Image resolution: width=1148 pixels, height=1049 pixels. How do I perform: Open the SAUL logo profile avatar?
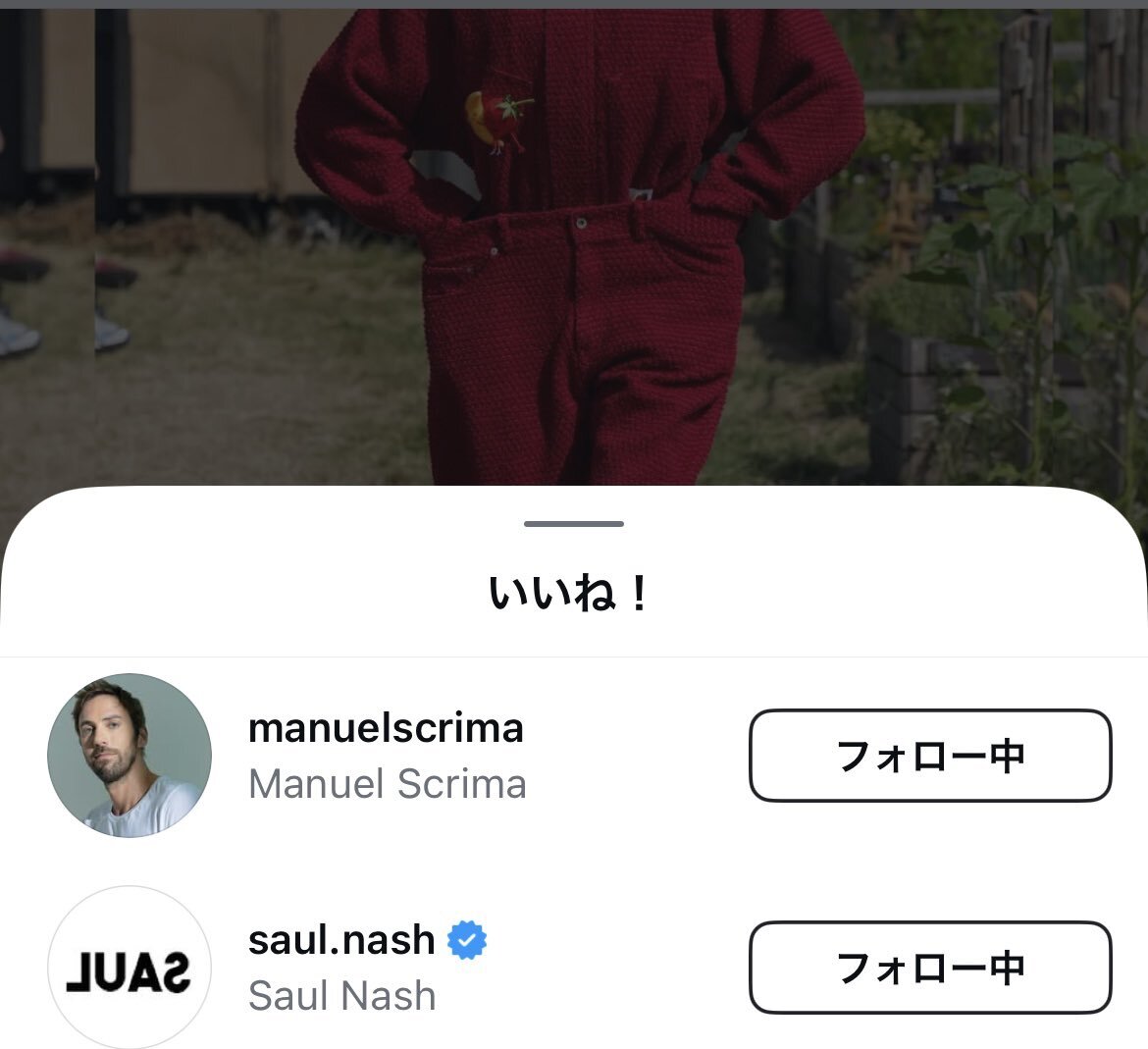130,968
